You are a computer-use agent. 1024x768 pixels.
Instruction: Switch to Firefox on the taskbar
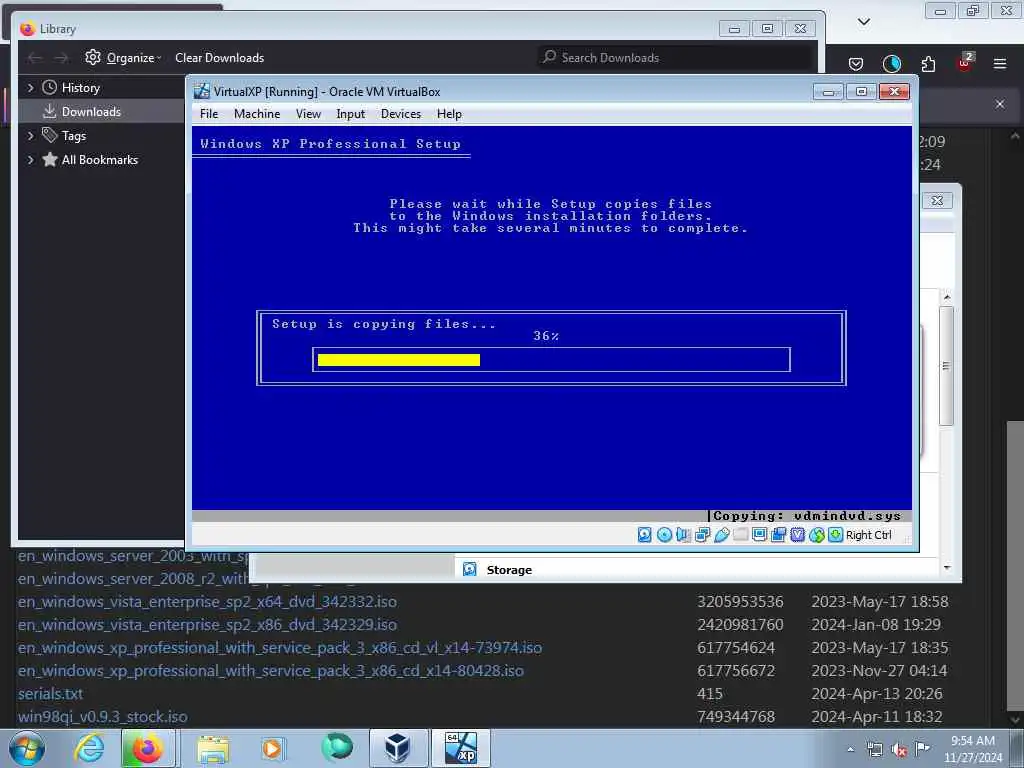148,748
